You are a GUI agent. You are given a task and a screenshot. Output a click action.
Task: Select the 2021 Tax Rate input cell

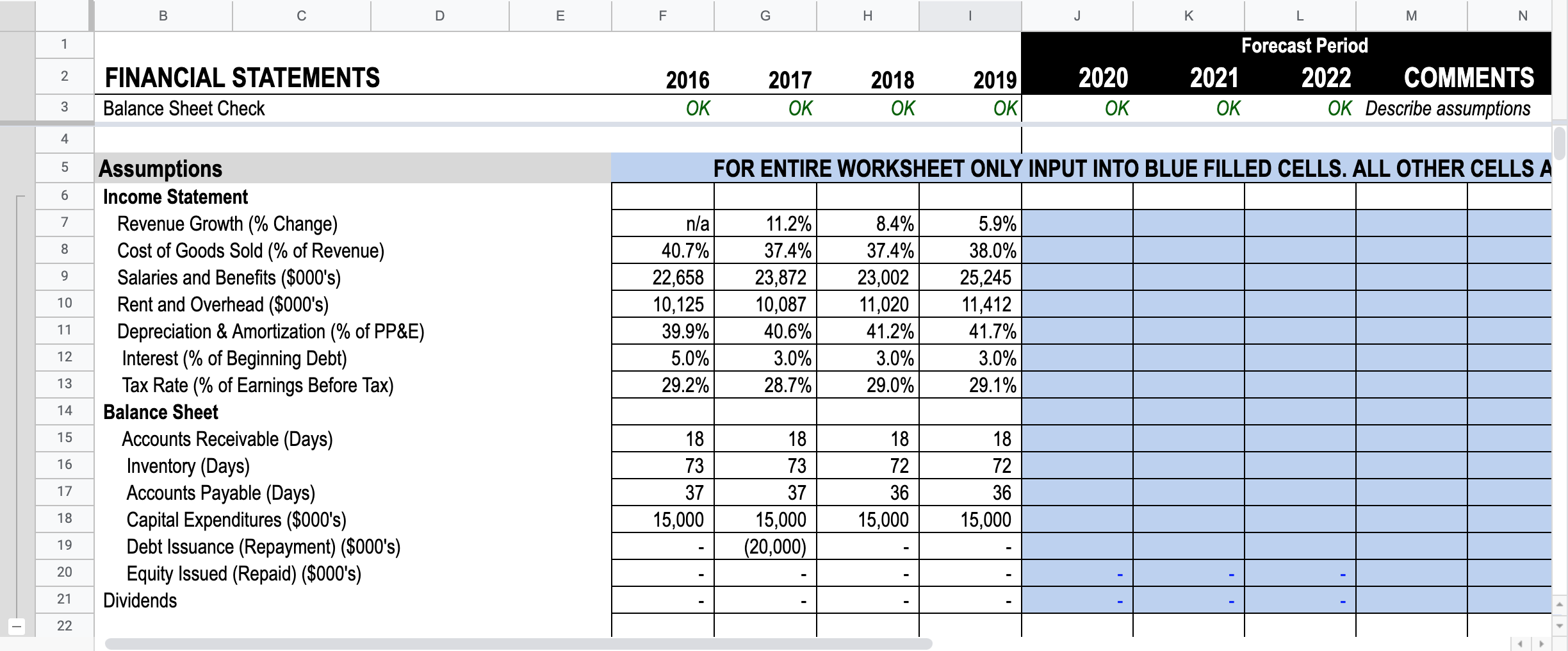click(x=1189, y=385)
